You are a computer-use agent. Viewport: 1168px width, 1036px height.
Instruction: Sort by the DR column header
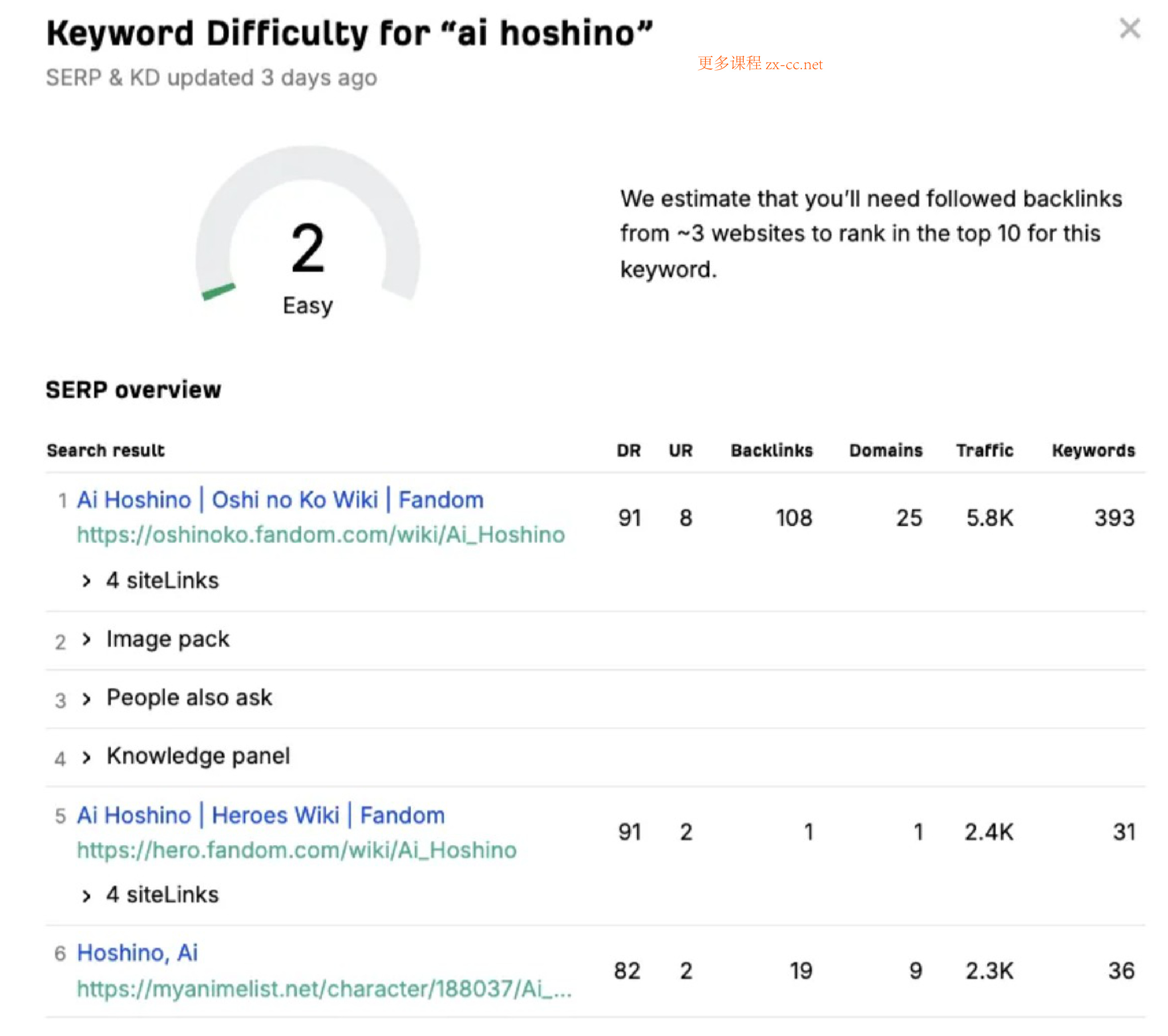tap(629, 451)
